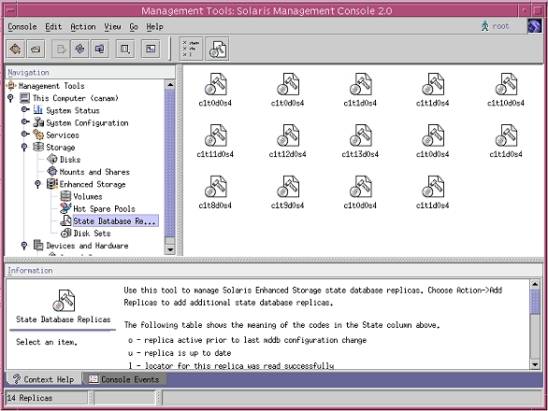Click the Navigation tree scrollbar thumb
The width and height of the screenshot is (548, 411).
click(x=170, y=163)
